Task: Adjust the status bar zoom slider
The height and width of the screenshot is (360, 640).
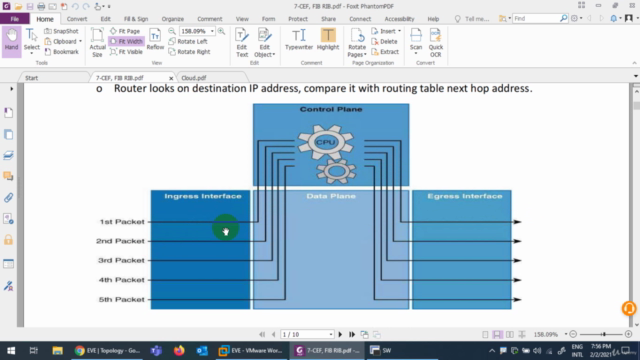Action: coord(603,334)
